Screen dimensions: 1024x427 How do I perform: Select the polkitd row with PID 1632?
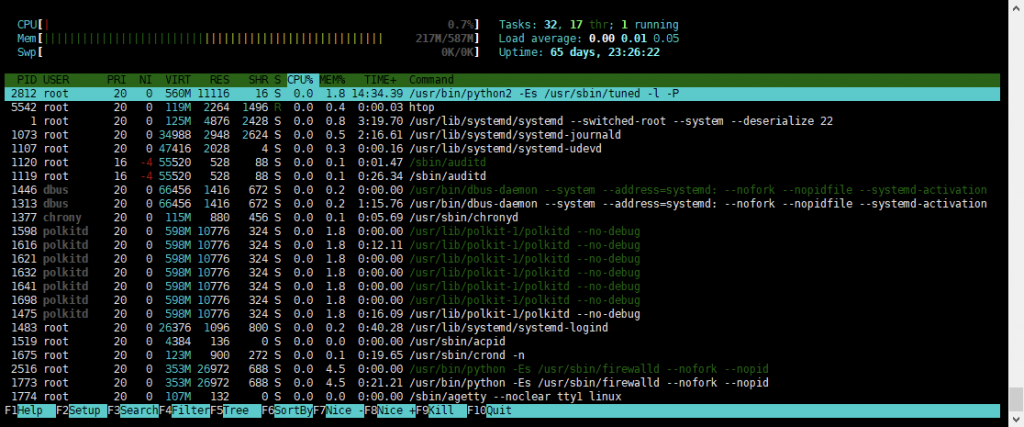502,272
